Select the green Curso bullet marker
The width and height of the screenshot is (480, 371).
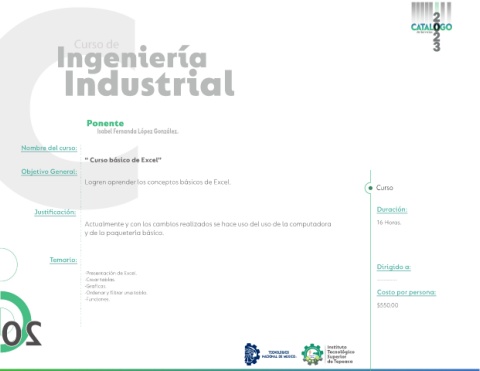(x=370, y=188)
